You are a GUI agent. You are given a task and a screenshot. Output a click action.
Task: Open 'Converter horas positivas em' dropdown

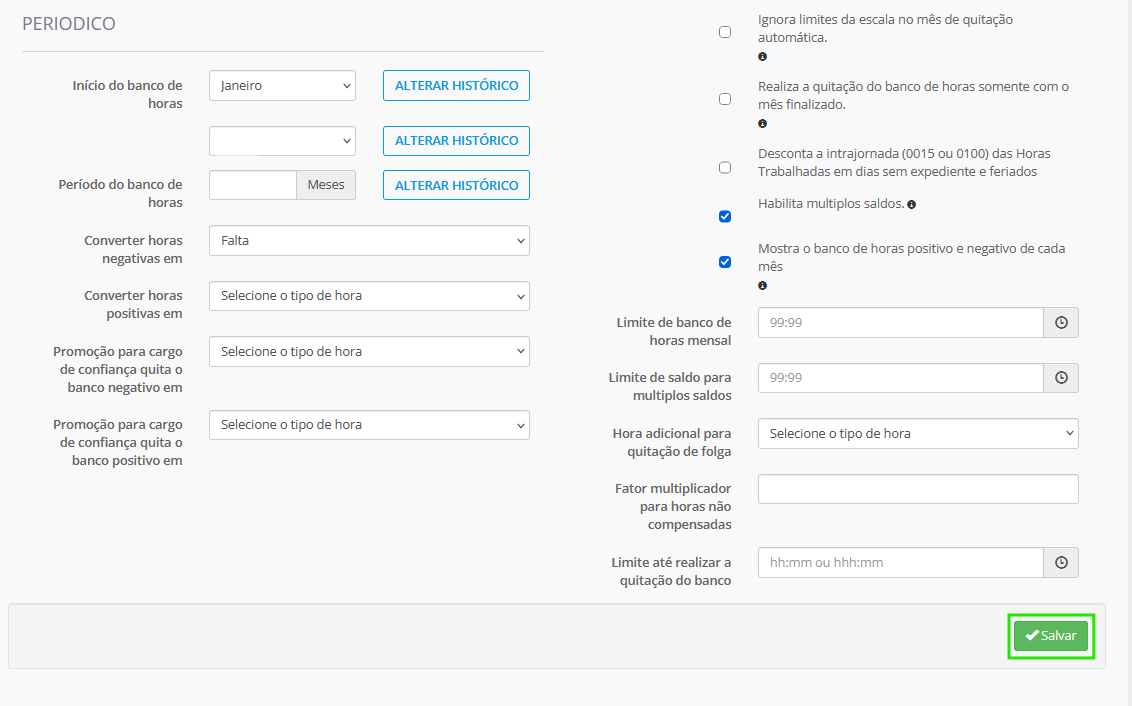click(x=370, y=296)
